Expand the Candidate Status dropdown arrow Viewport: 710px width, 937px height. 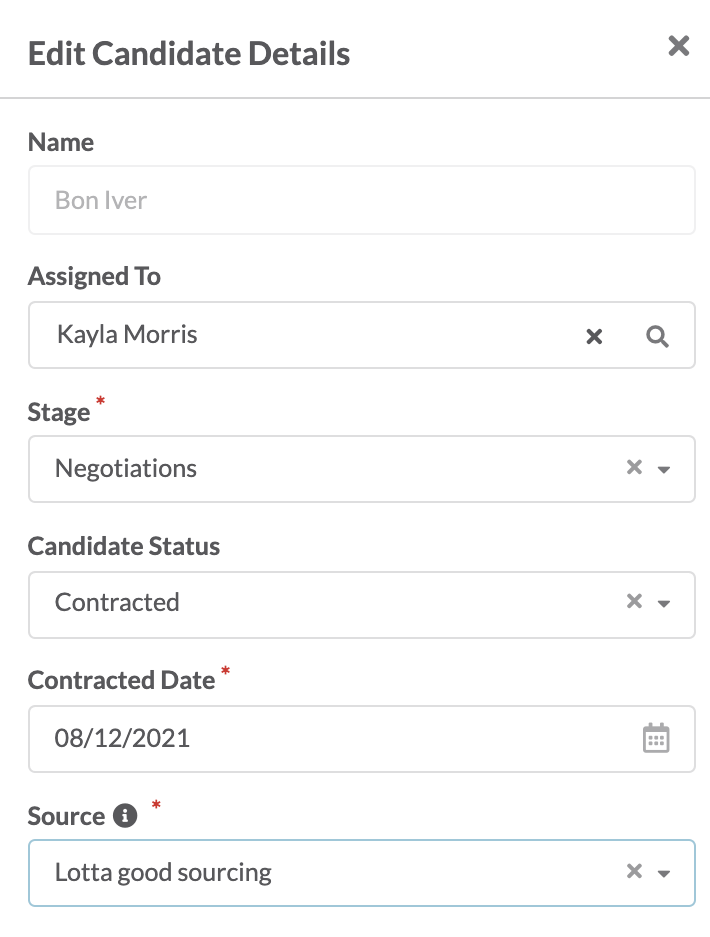coord(663,604)
